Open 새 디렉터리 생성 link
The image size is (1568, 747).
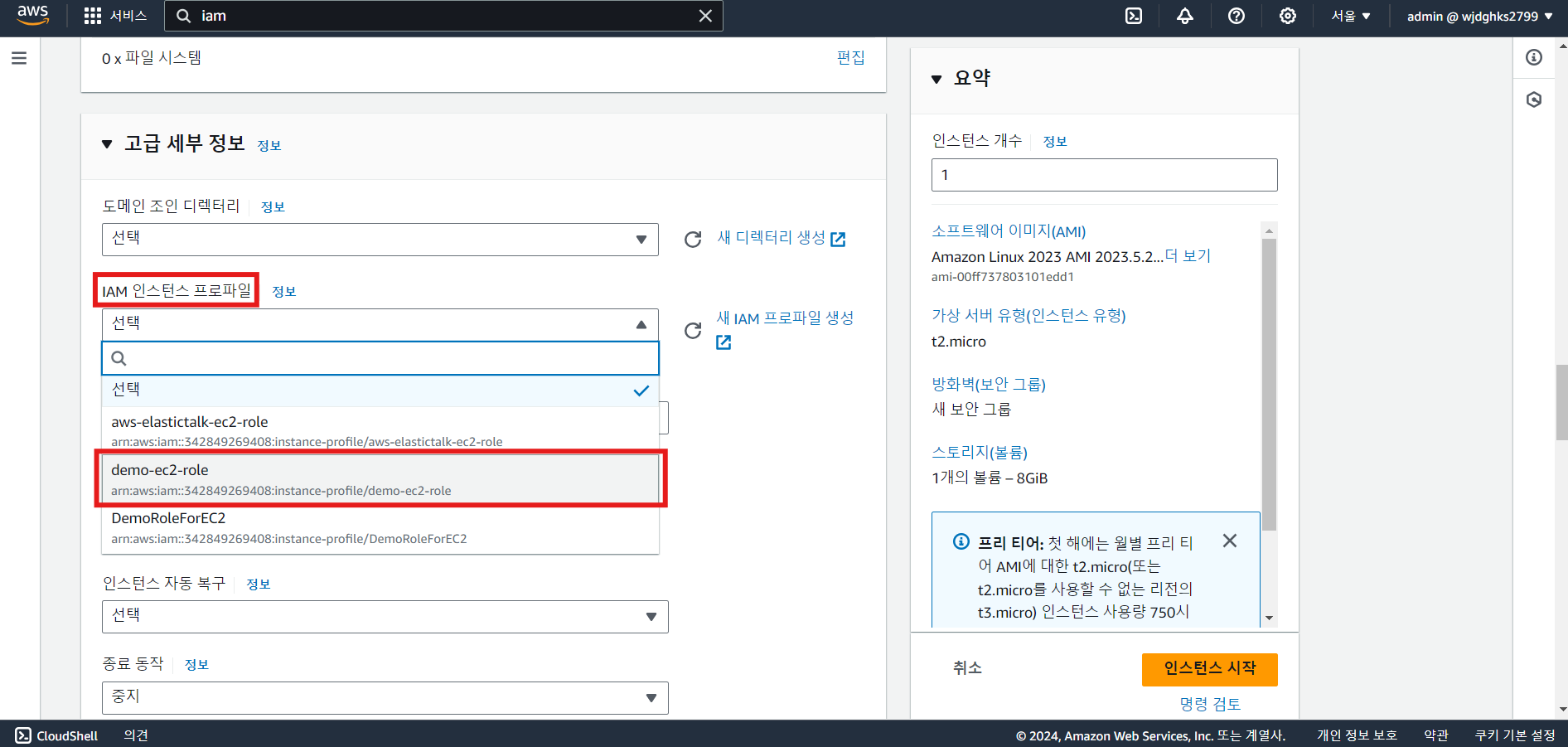pyautogui.click(x=781, y=238)
